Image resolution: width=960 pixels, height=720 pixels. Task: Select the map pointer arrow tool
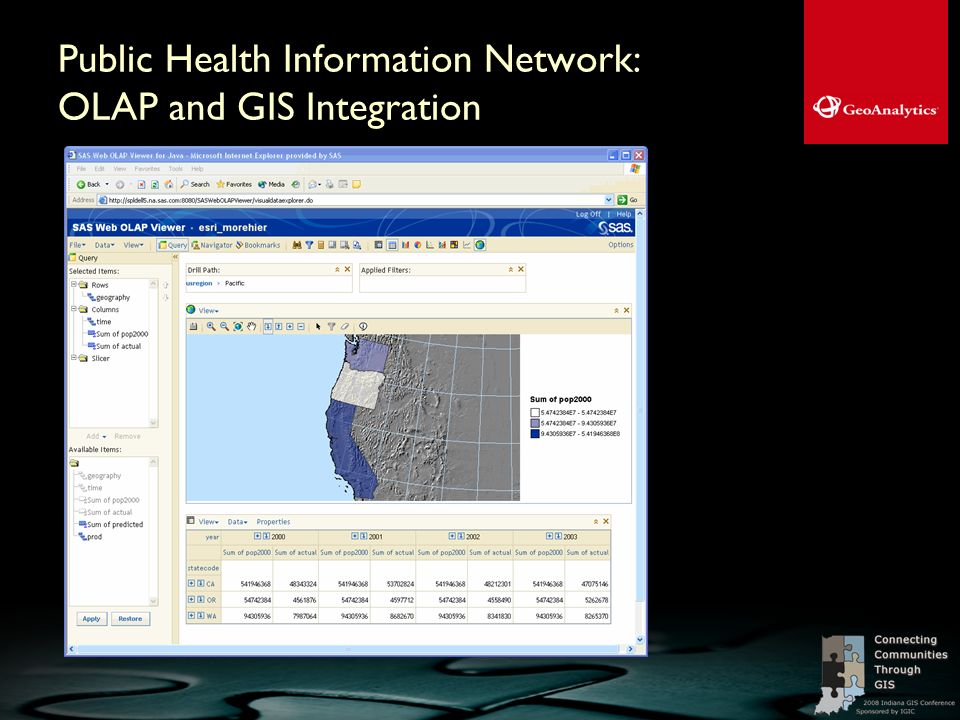[318, 326]
